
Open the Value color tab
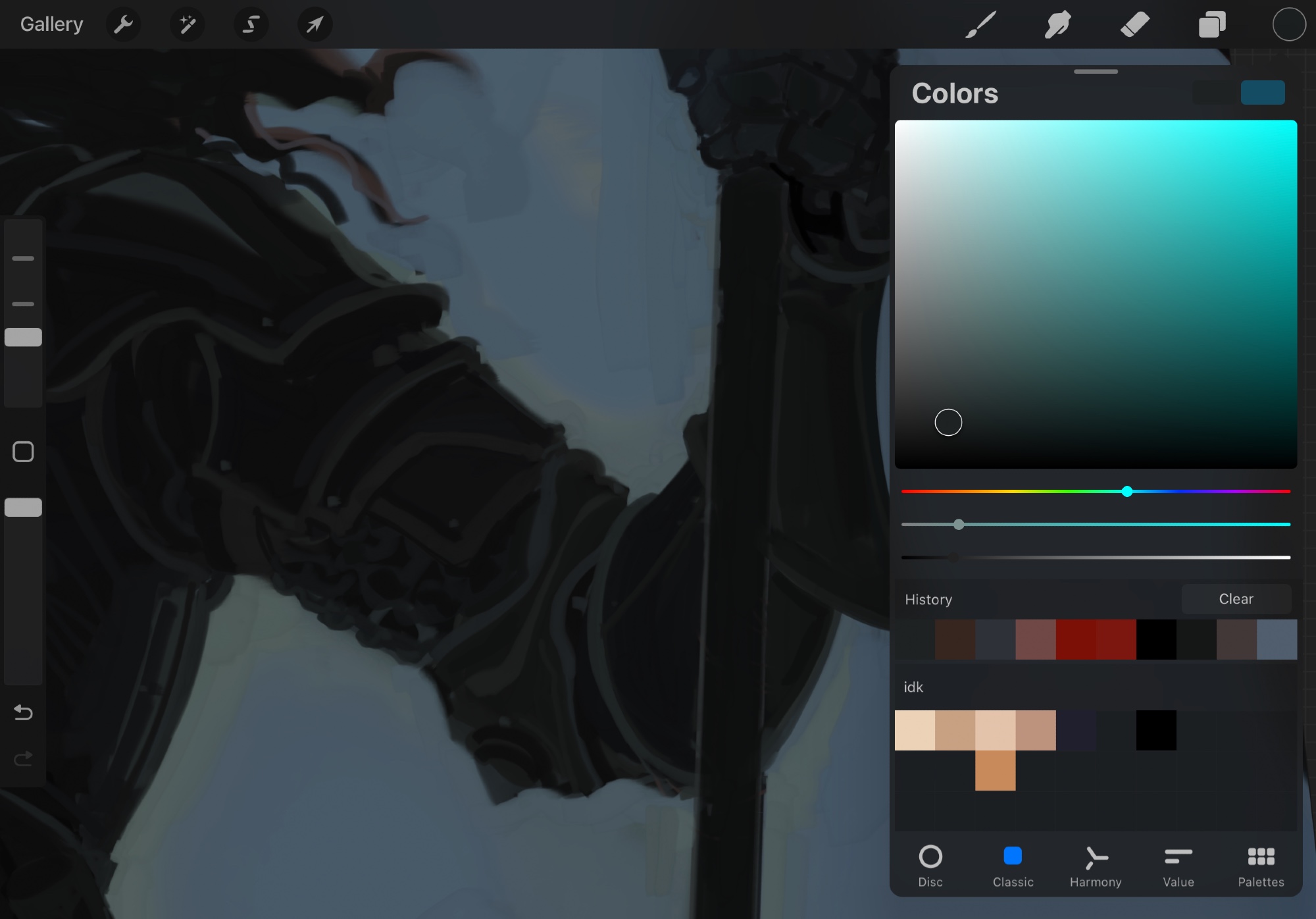[1178, 866]
